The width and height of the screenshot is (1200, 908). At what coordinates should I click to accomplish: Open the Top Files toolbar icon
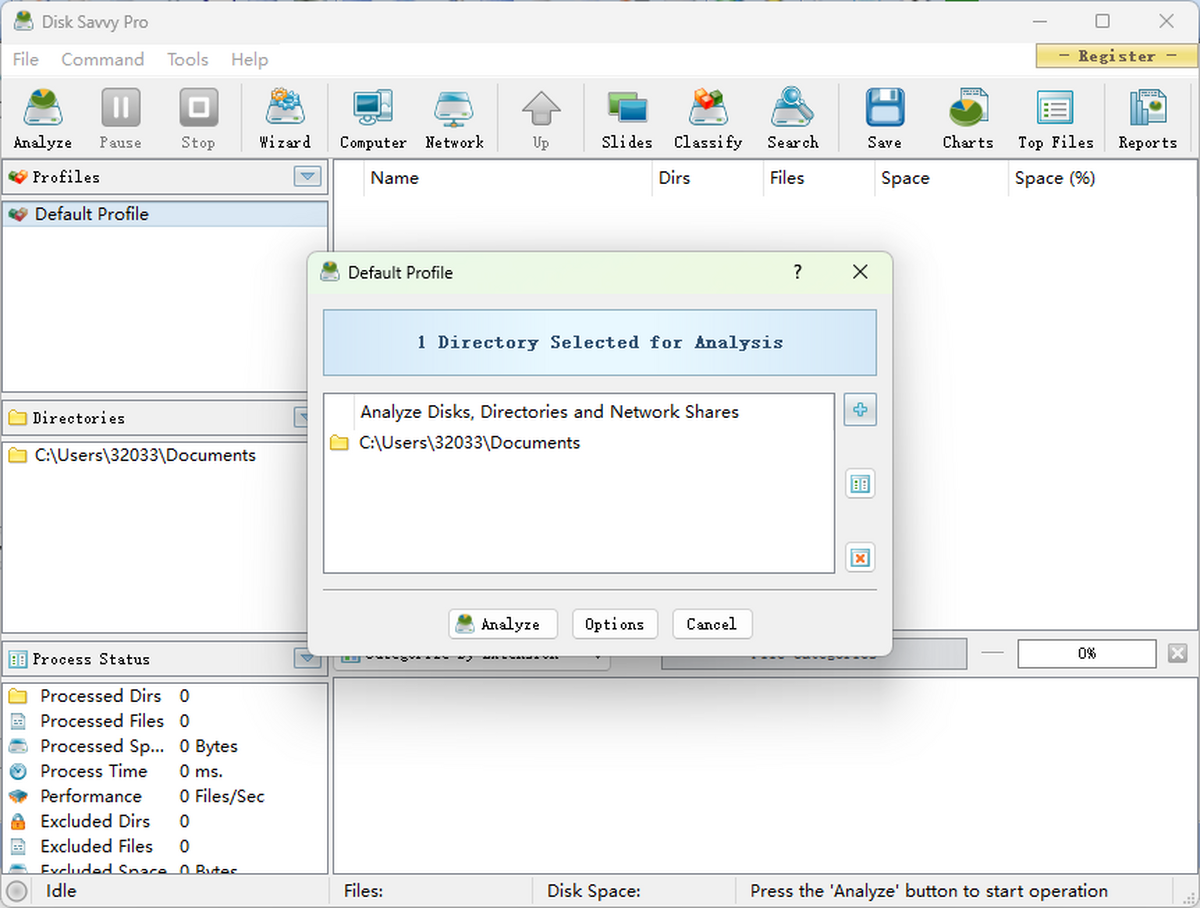click(1055, 117)
